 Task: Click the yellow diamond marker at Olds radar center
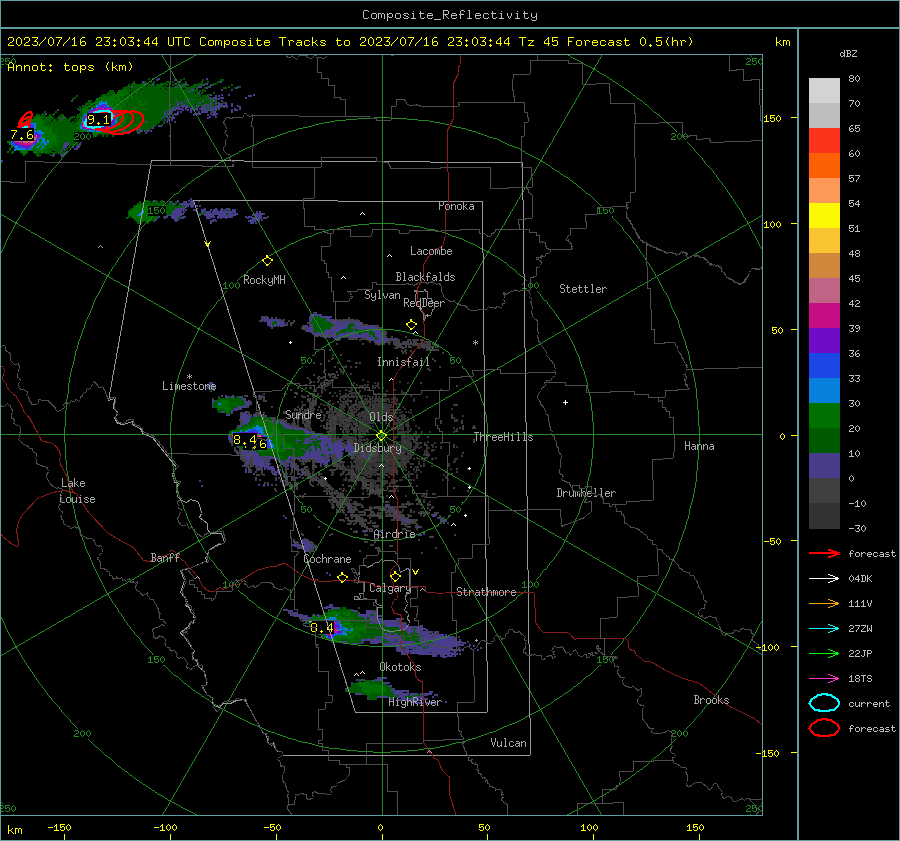point(382,436)
